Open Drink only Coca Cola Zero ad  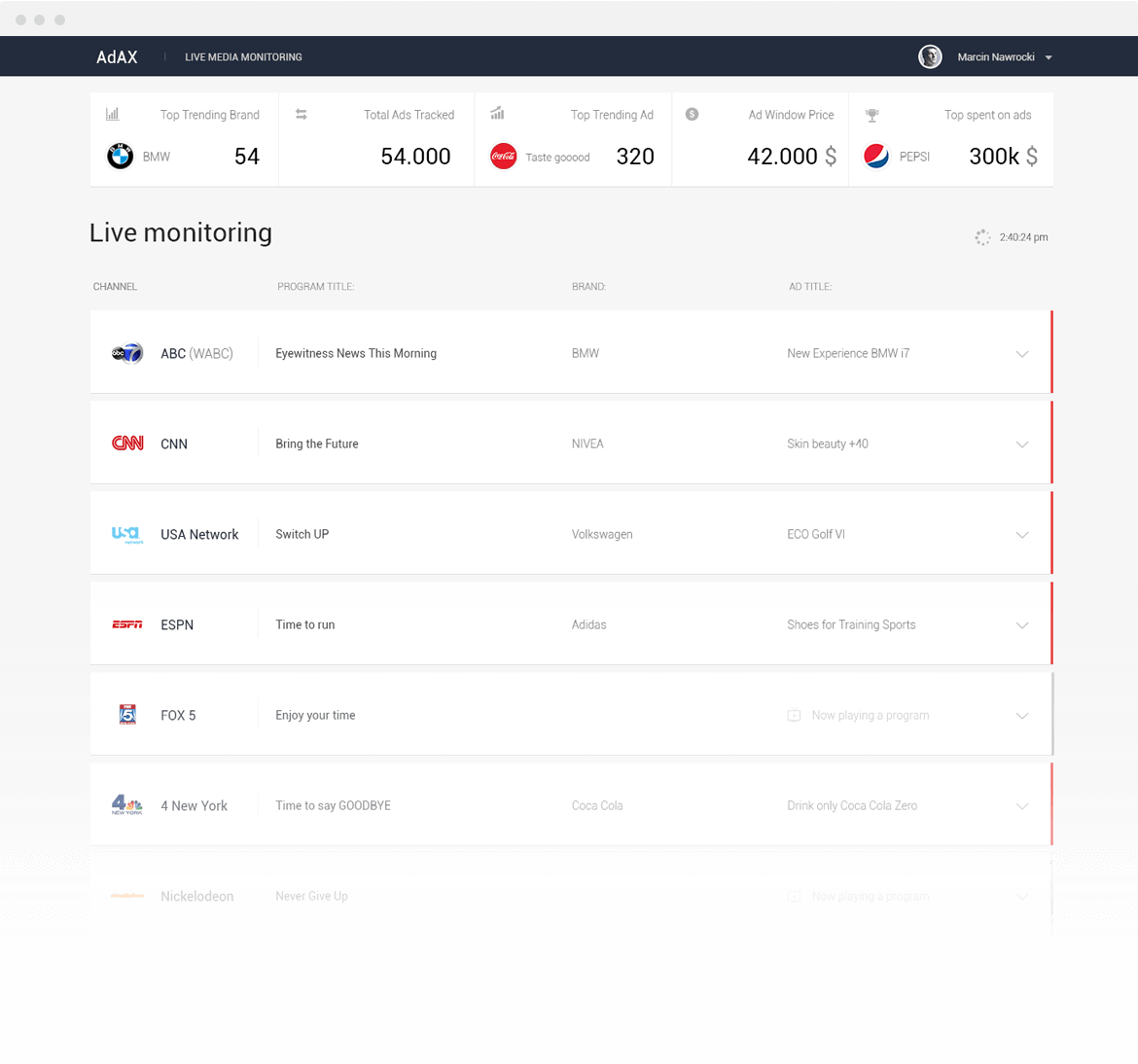(x=852, y=805)
